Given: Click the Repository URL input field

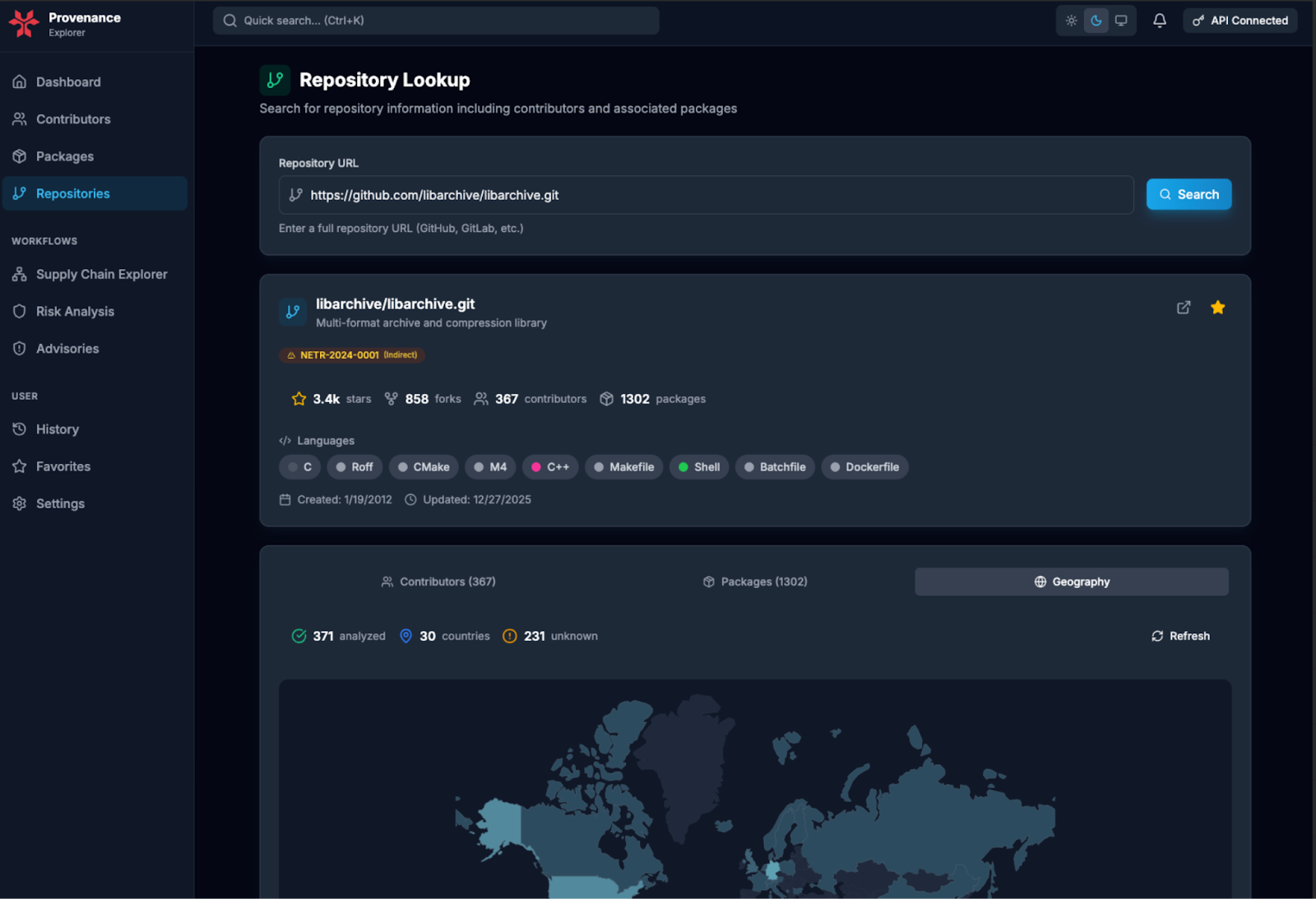Looking at the screenshot, I should coord(706,195).
